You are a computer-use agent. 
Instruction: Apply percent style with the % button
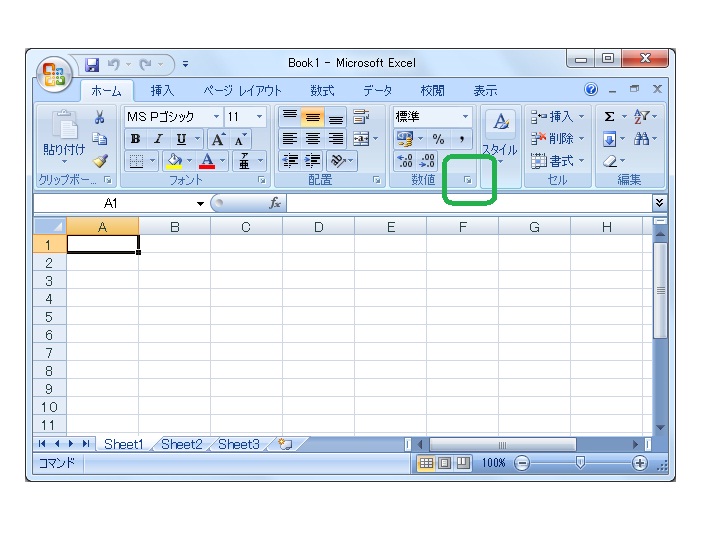(438, 139)
